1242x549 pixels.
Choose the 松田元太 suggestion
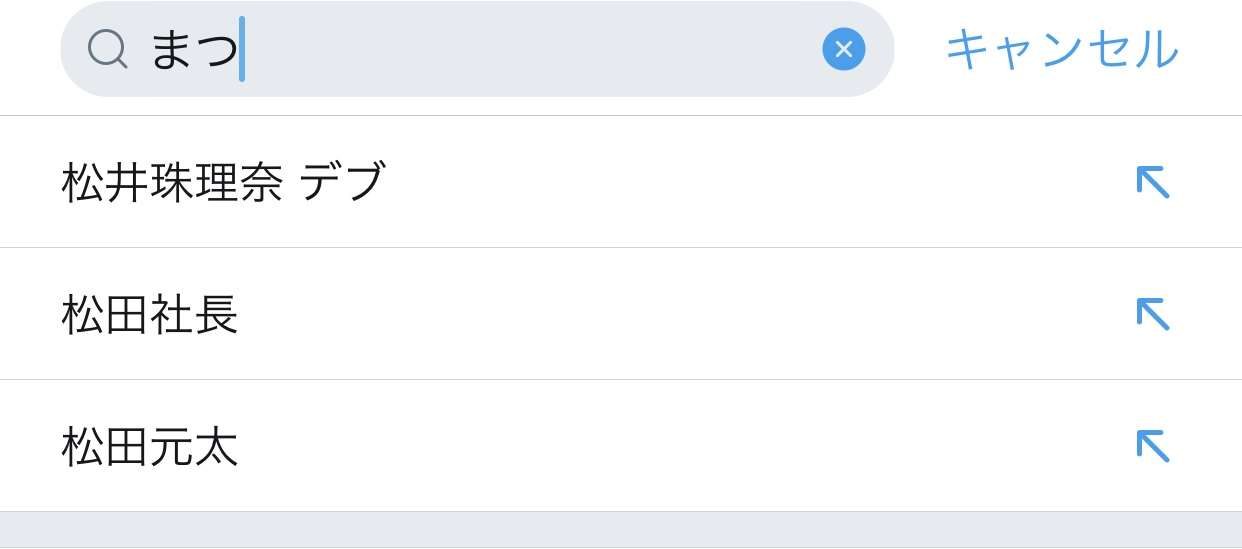tap(621, 446)
